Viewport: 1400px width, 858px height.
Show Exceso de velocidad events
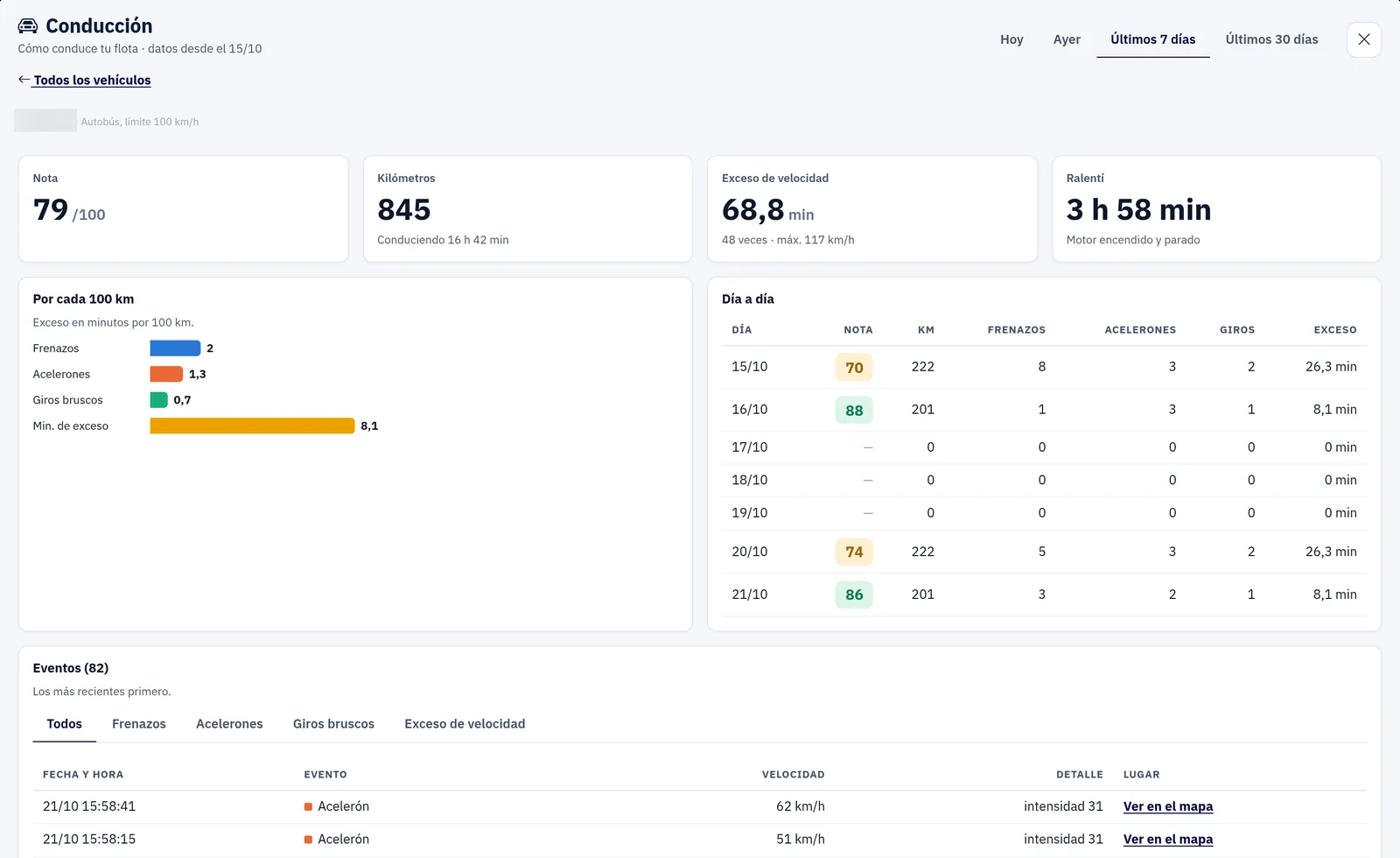(465, 724)
